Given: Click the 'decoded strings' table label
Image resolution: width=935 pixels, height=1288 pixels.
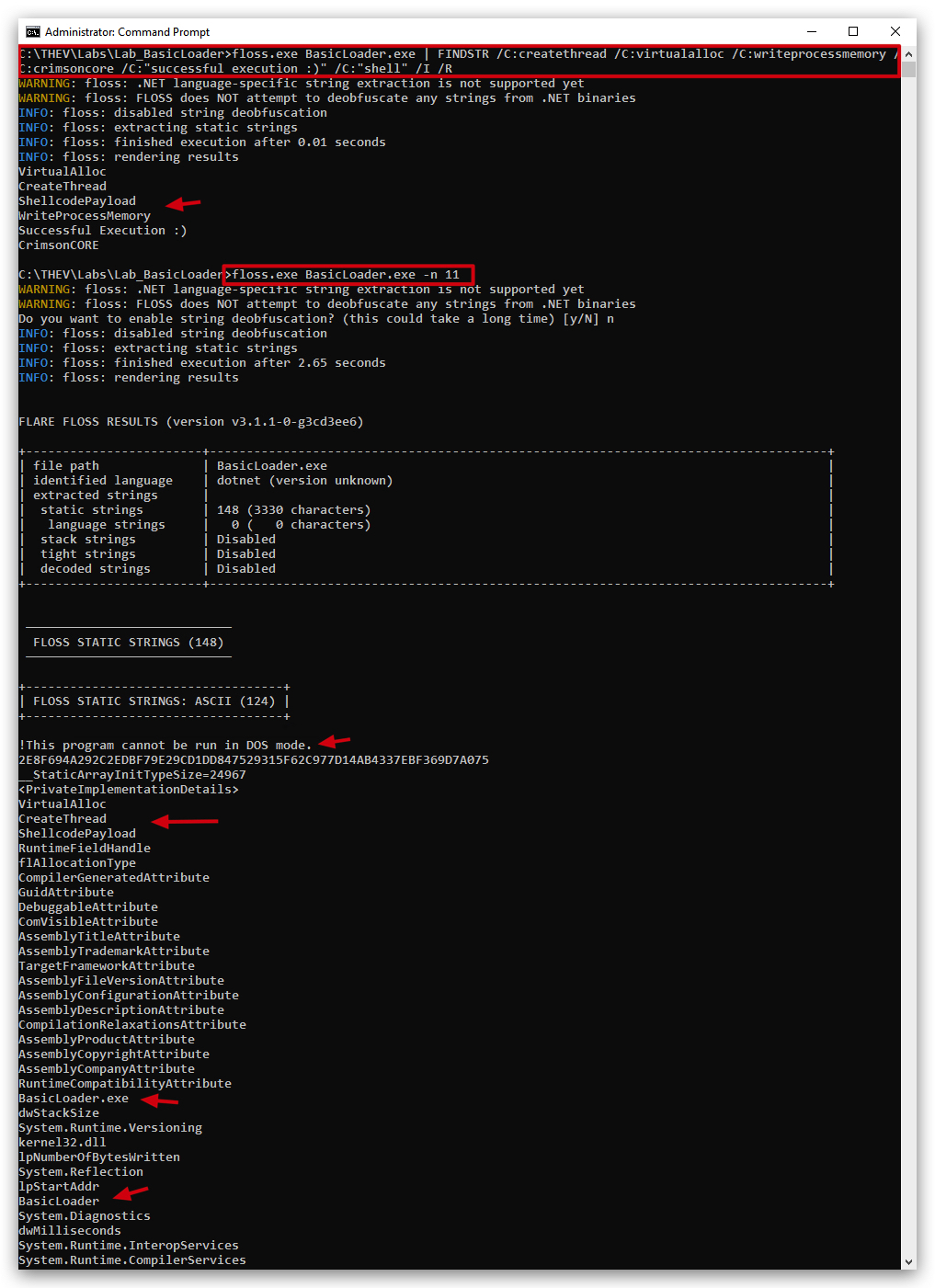Looking at the screenshot, I should [96, 569].
